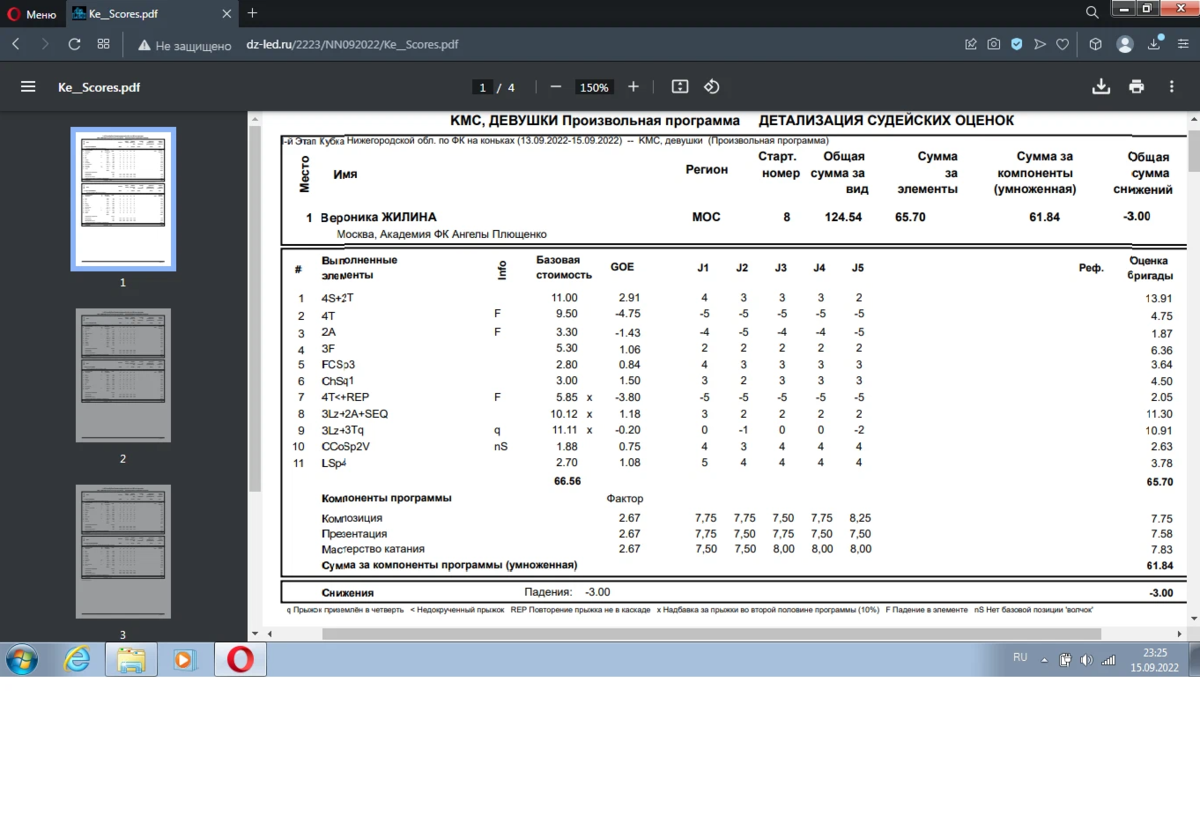Open Windows Explorer folder on taskbar
This screenshot has width=1200, height=838.
(131, 660)
